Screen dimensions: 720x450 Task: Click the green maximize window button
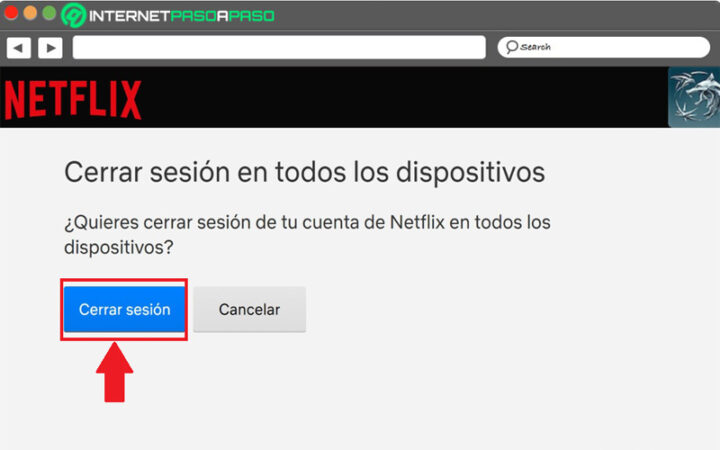point(49,13)
